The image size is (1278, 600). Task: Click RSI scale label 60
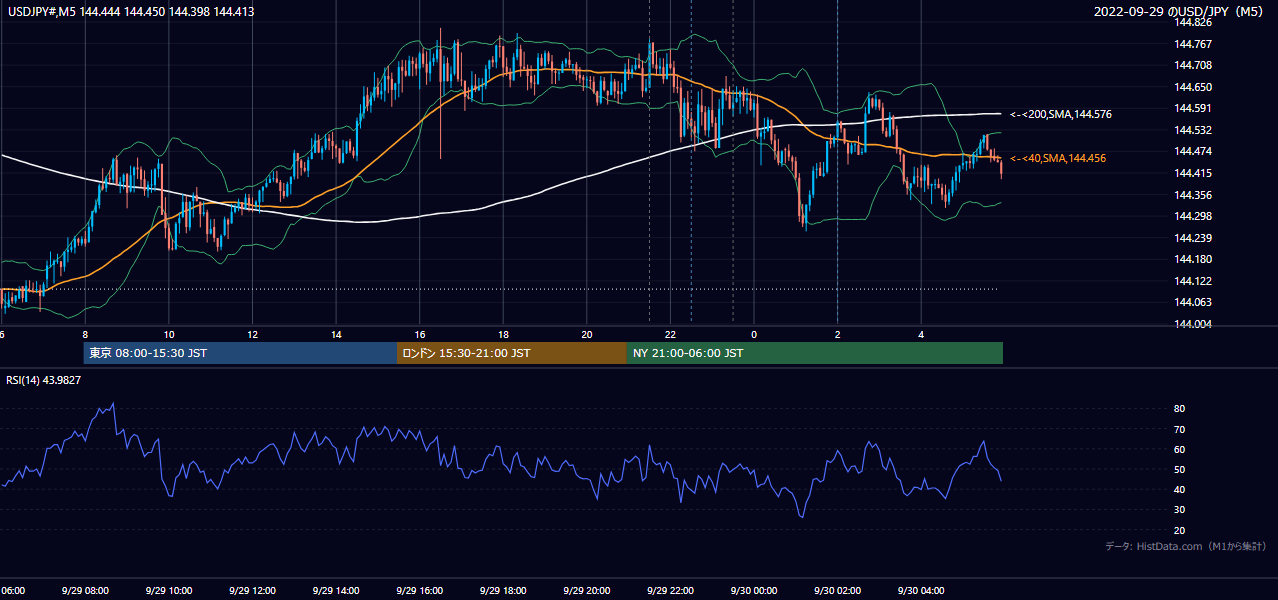tap(1180, 449)
